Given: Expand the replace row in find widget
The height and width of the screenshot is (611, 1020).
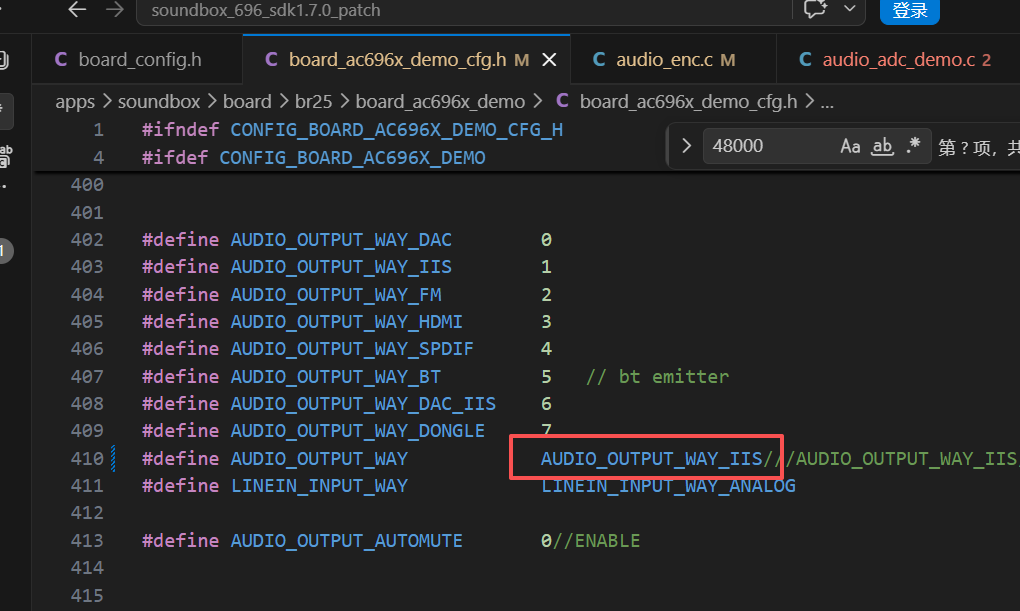Looking at the screenshot, I should [686, 146].
